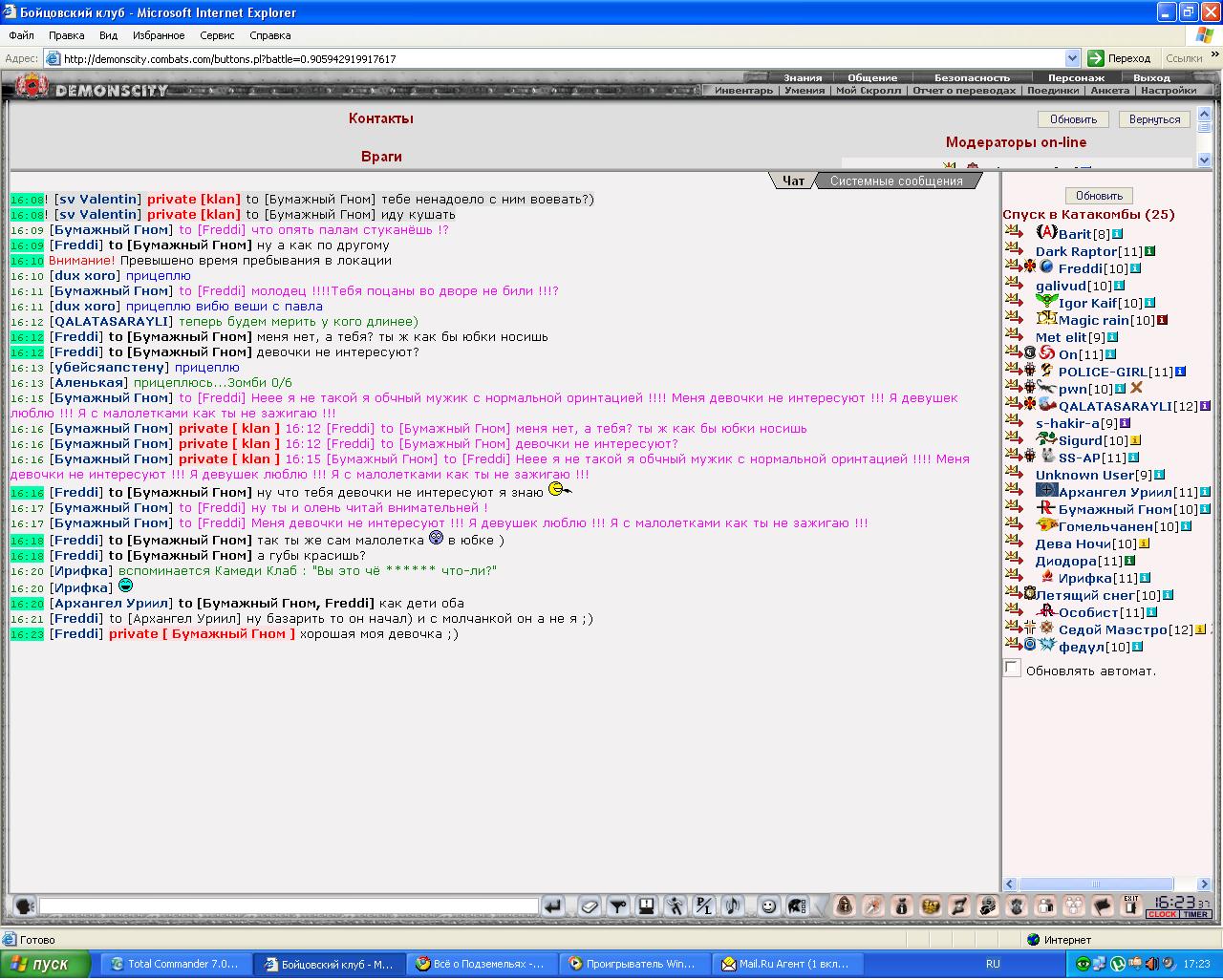
Task: Open the Поединки link
Action: [x=1053, y=90]
